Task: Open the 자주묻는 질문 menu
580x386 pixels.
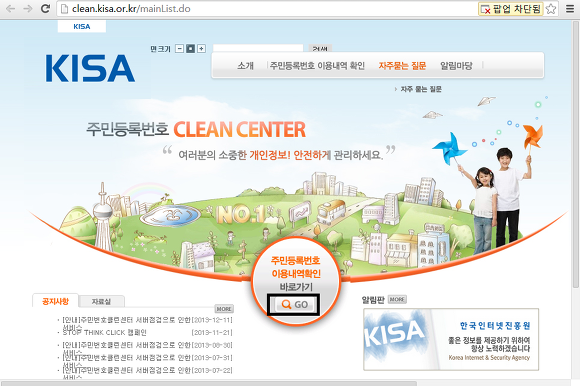Action: click(402, 66)
